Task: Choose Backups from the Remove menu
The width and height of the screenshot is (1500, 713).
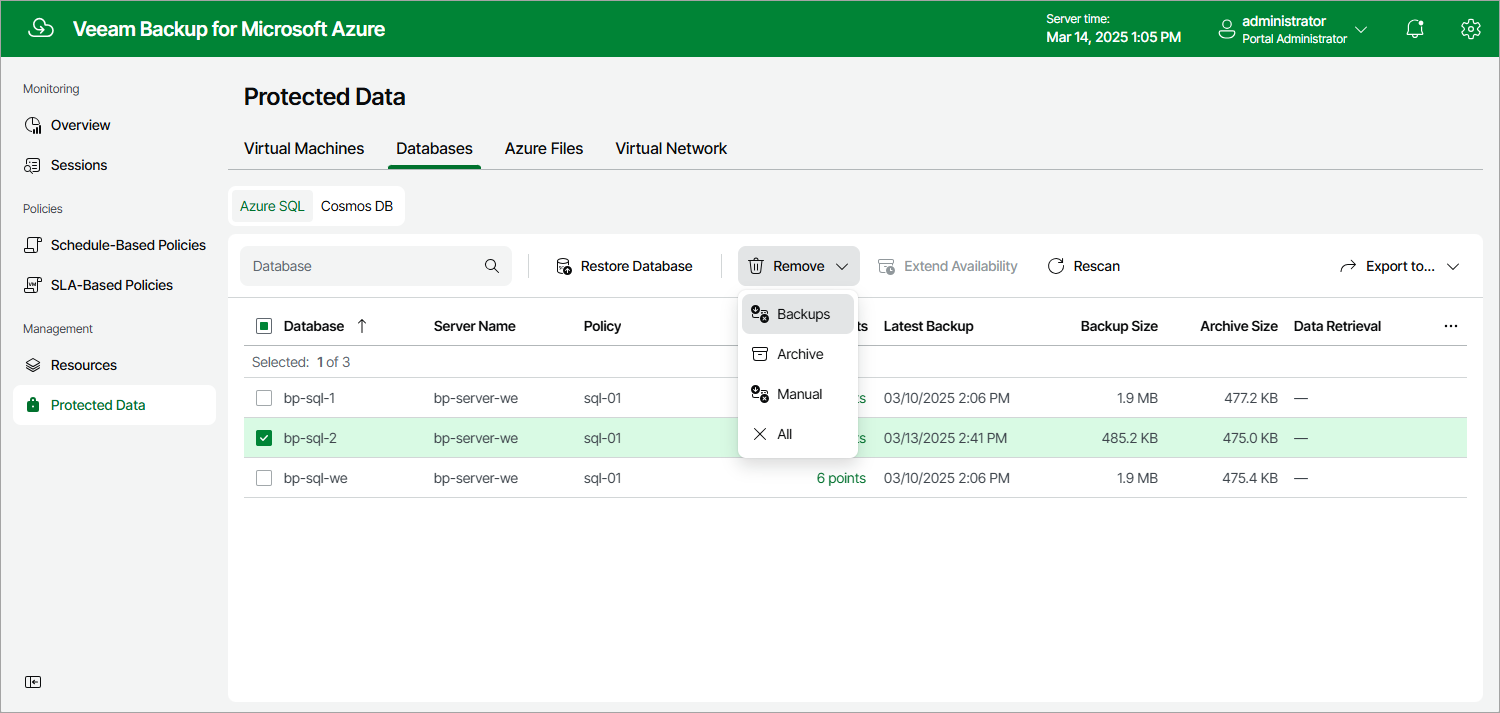Action: (x=798, y=314)
